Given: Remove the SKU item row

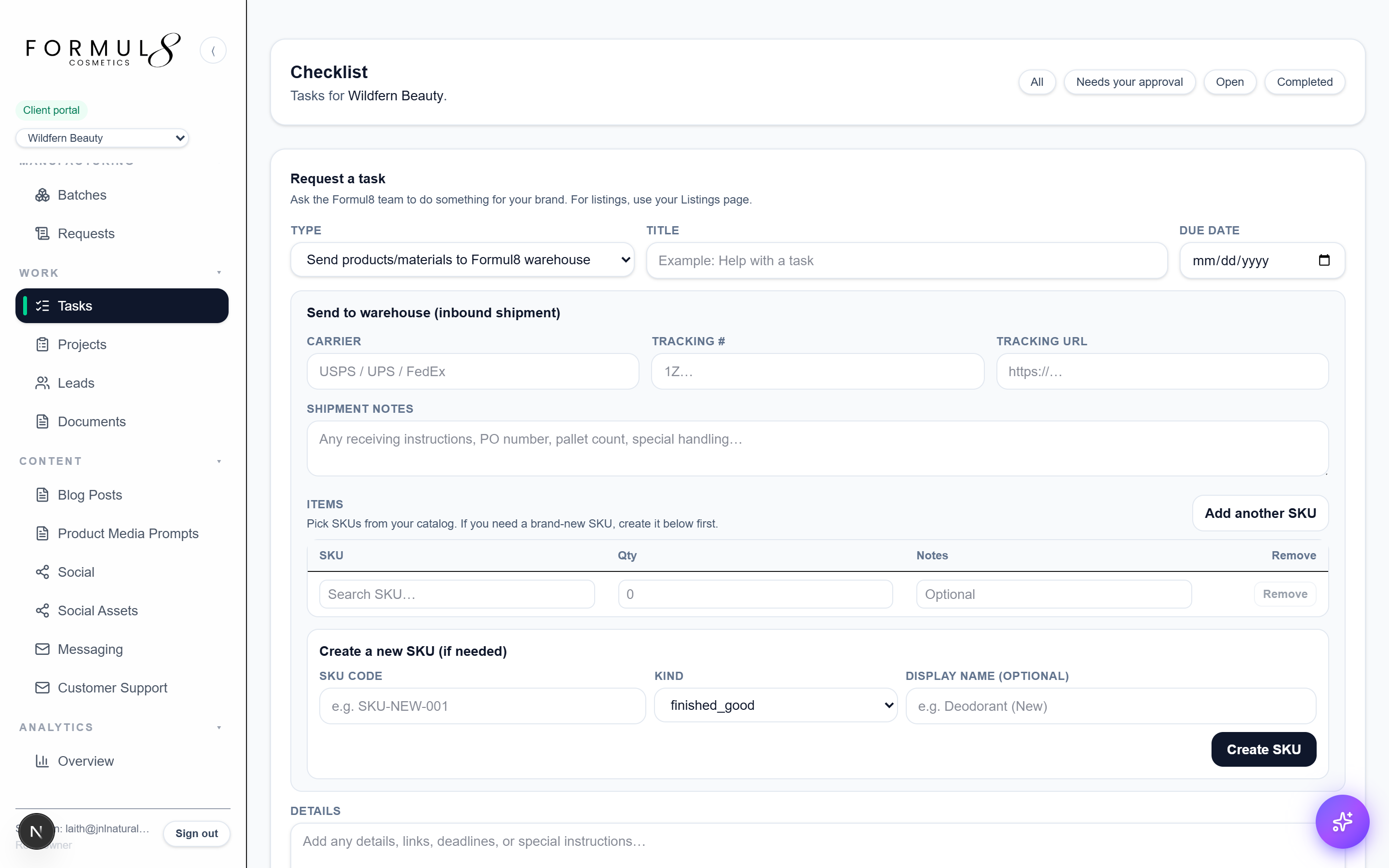Looking at the screenshot, I should click(x=1284, y=594).
